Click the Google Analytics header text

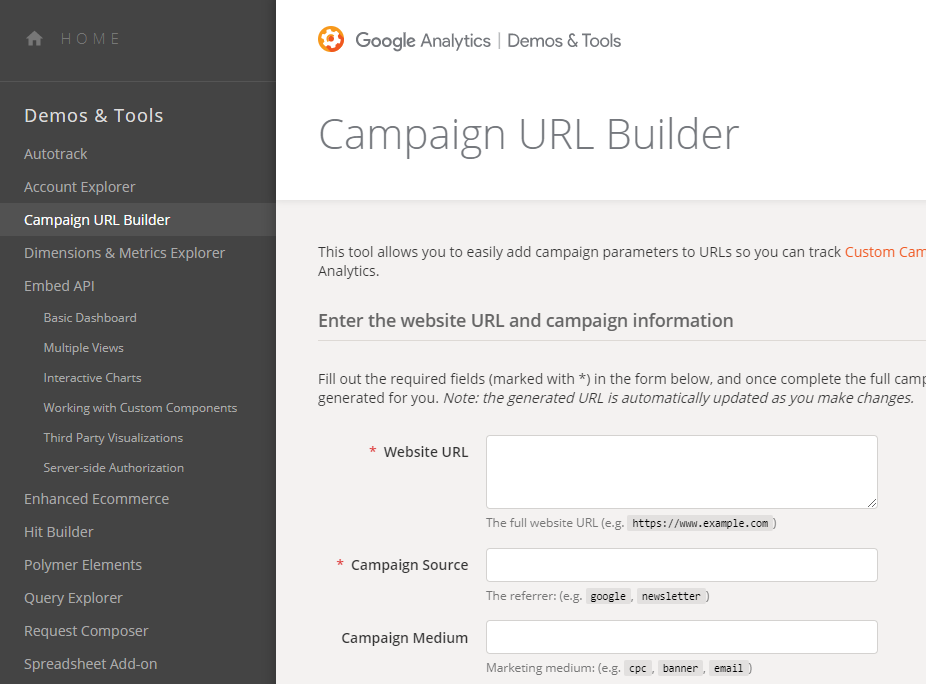pos(423,41)
